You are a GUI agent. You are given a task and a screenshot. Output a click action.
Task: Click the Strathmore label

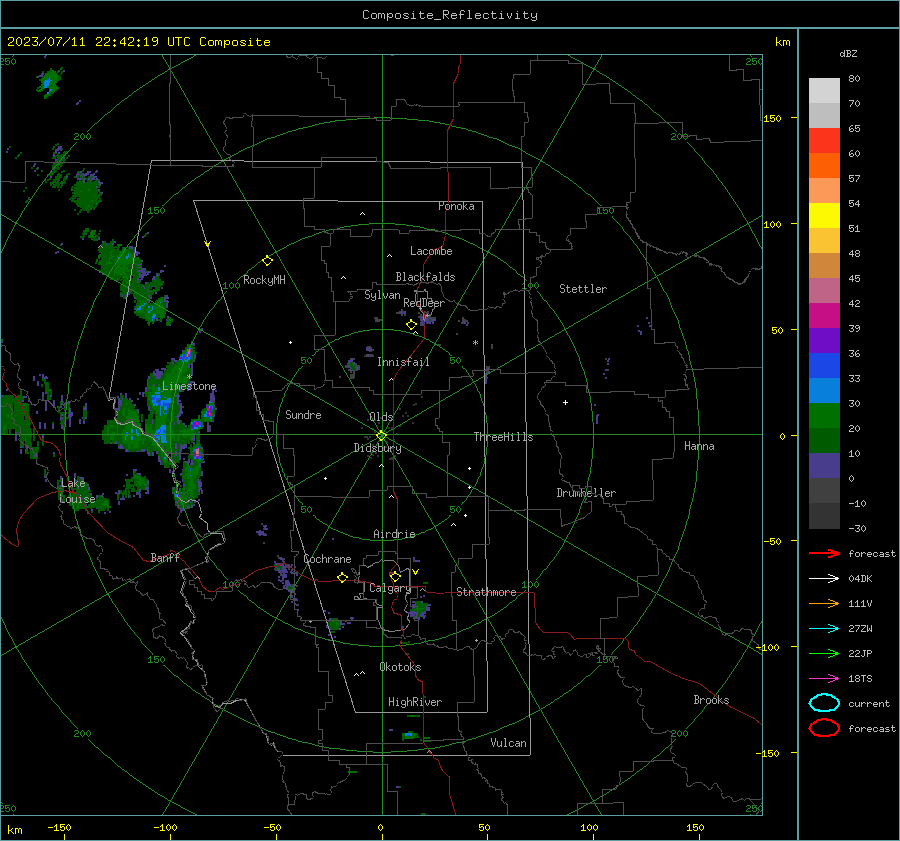486,592
